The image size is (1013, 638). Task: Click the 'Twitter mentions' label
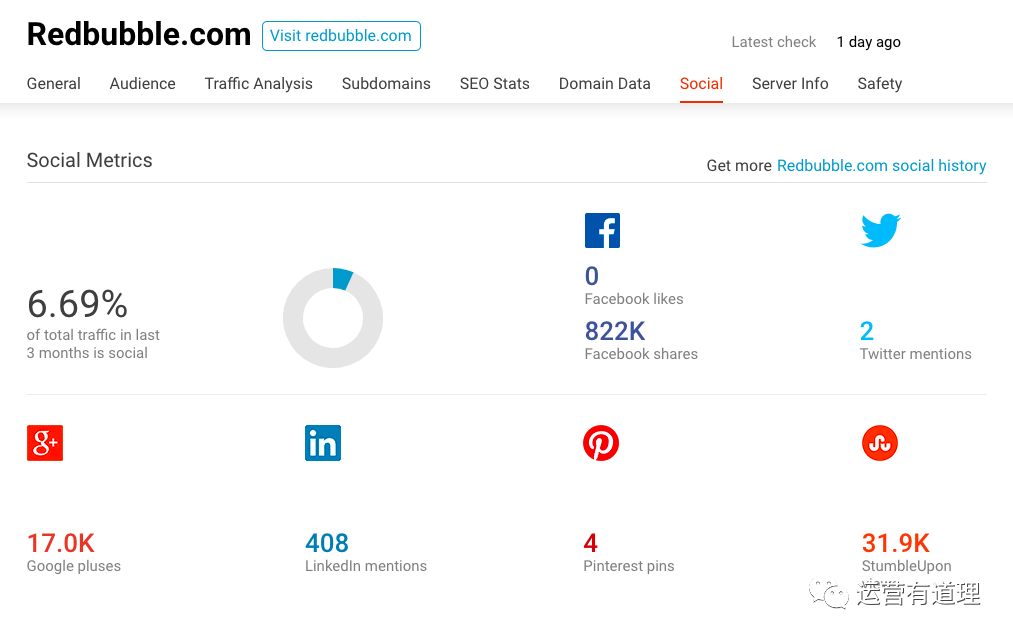pos(915,354)
